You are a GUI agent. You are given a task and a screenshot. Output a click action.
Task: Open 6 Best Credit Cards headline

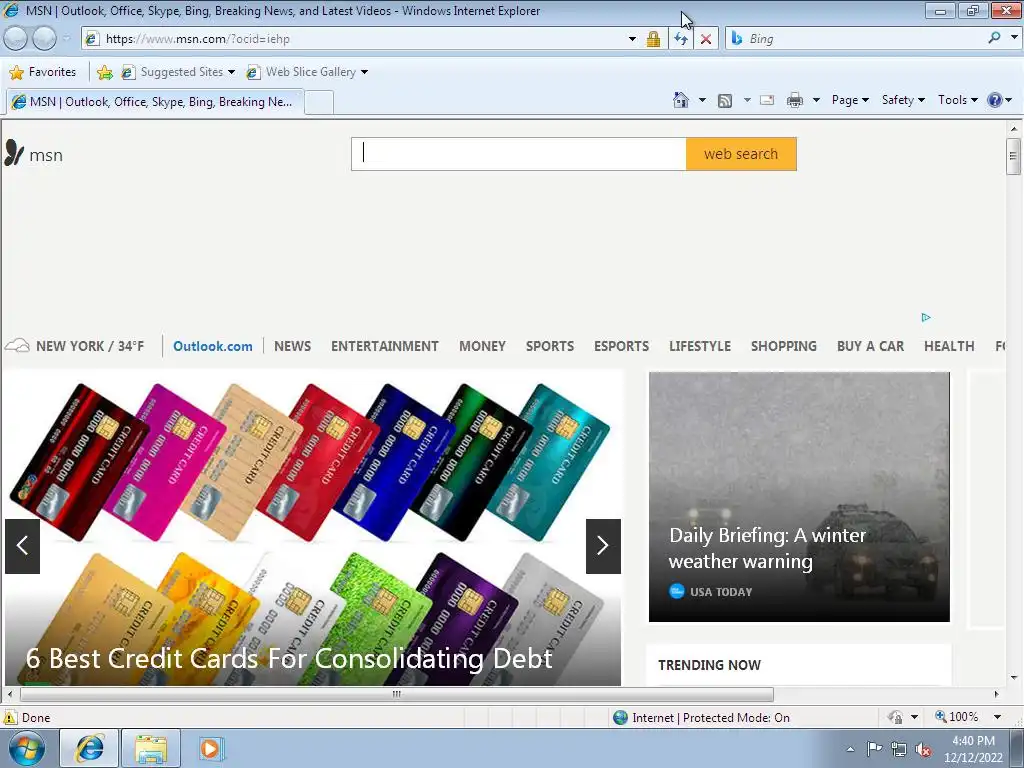click(x=289, y=658)
